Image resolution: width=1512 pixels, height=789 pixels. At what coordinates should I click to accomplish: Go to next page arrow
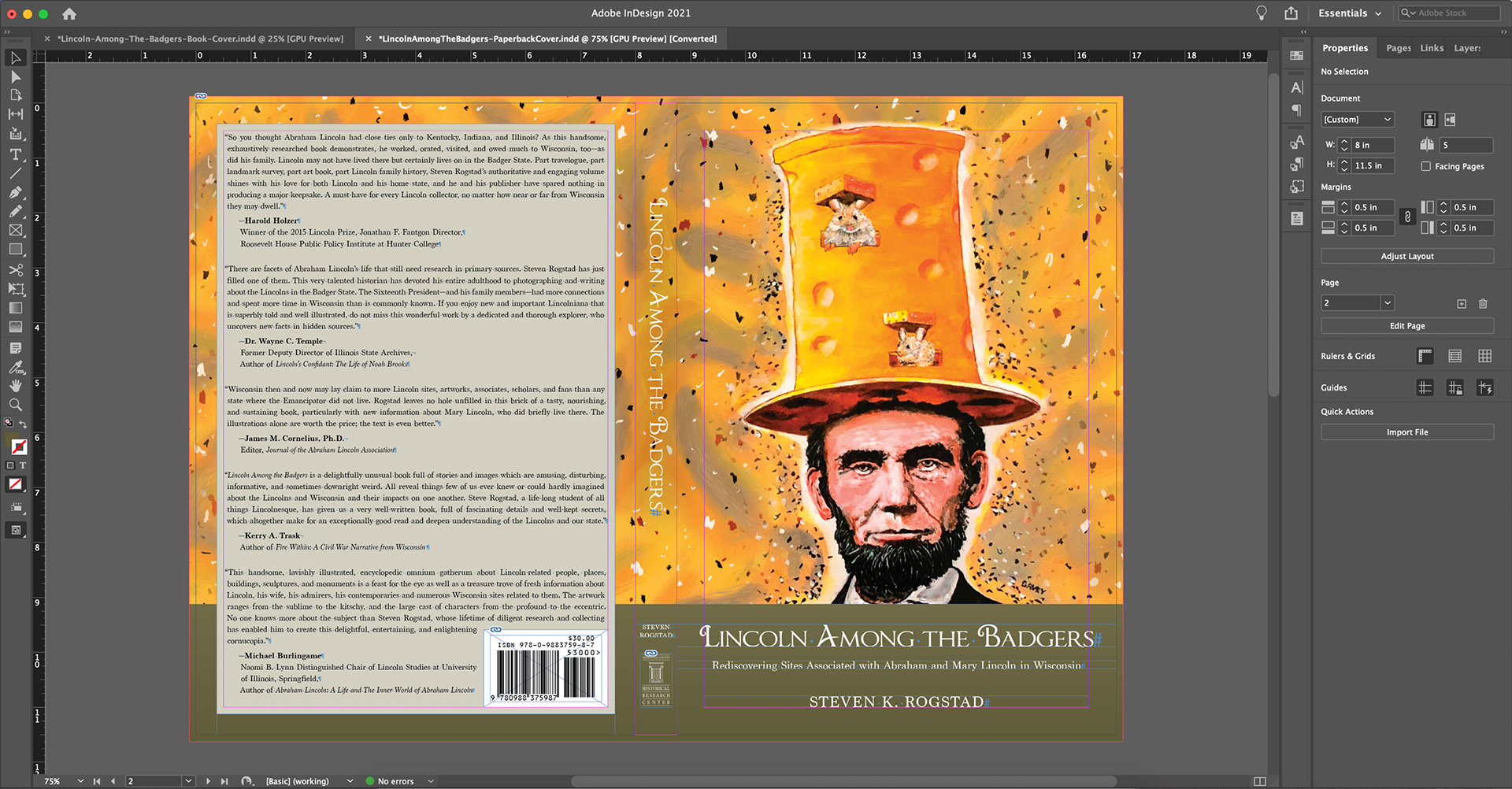[x=208, y=781]
